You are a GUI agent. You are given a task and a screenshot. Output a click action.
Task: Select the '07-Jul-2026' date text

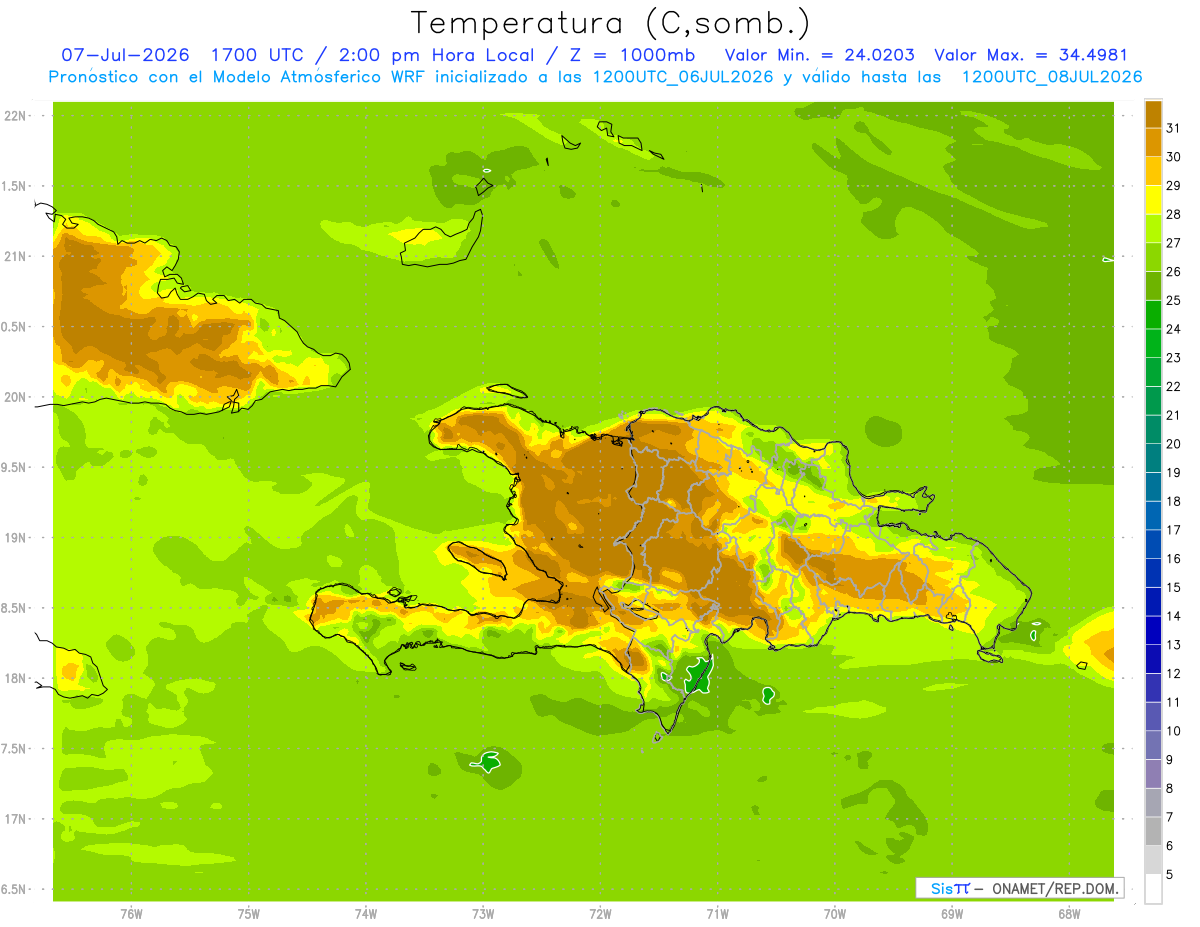pos(126,55)
